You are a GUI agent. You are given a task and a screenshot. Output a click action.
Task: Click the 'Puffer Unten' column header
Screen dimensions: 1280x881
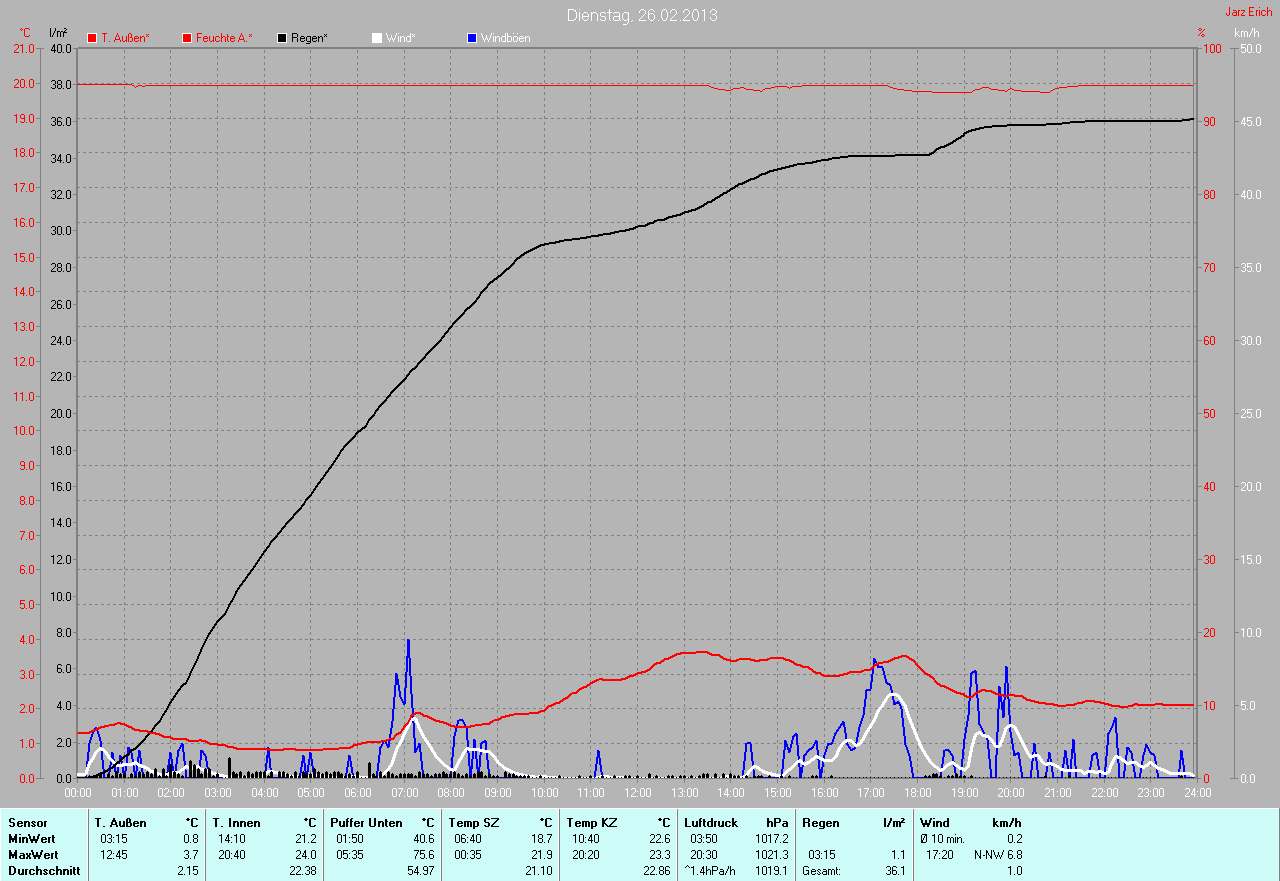pos(367,823)
